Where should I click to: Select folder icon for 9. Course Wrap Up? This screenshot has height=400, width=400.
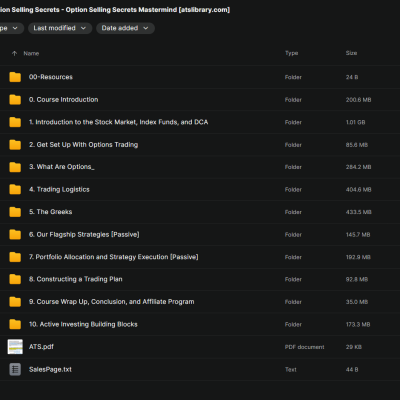coord(15,302)
